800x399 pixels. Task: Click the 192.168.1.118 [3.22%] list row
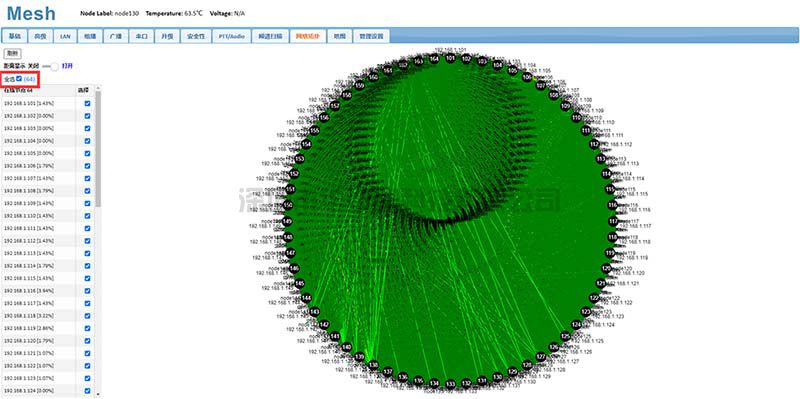48,315
